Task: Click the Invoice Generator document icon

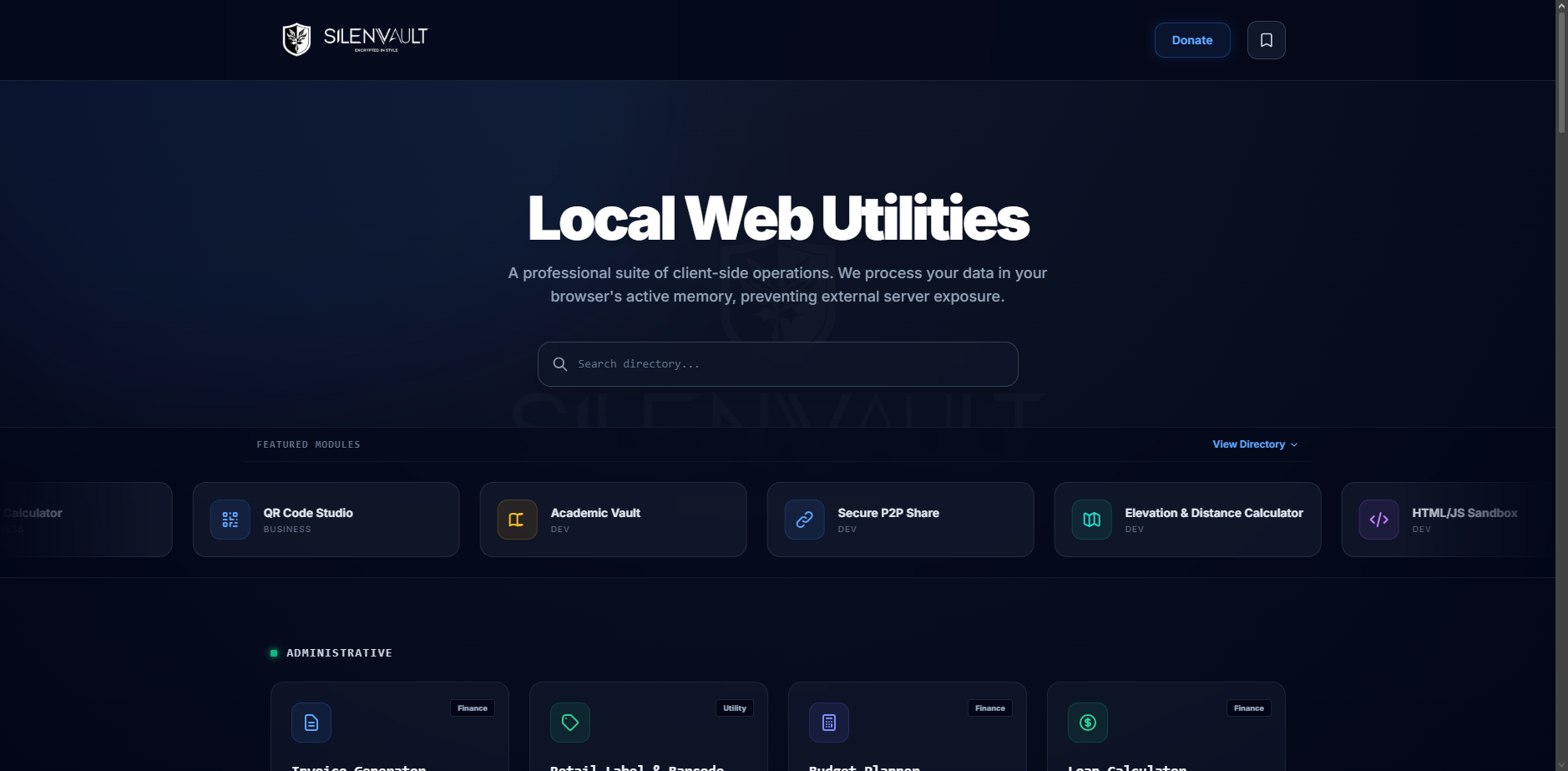Action: point(311,723)
